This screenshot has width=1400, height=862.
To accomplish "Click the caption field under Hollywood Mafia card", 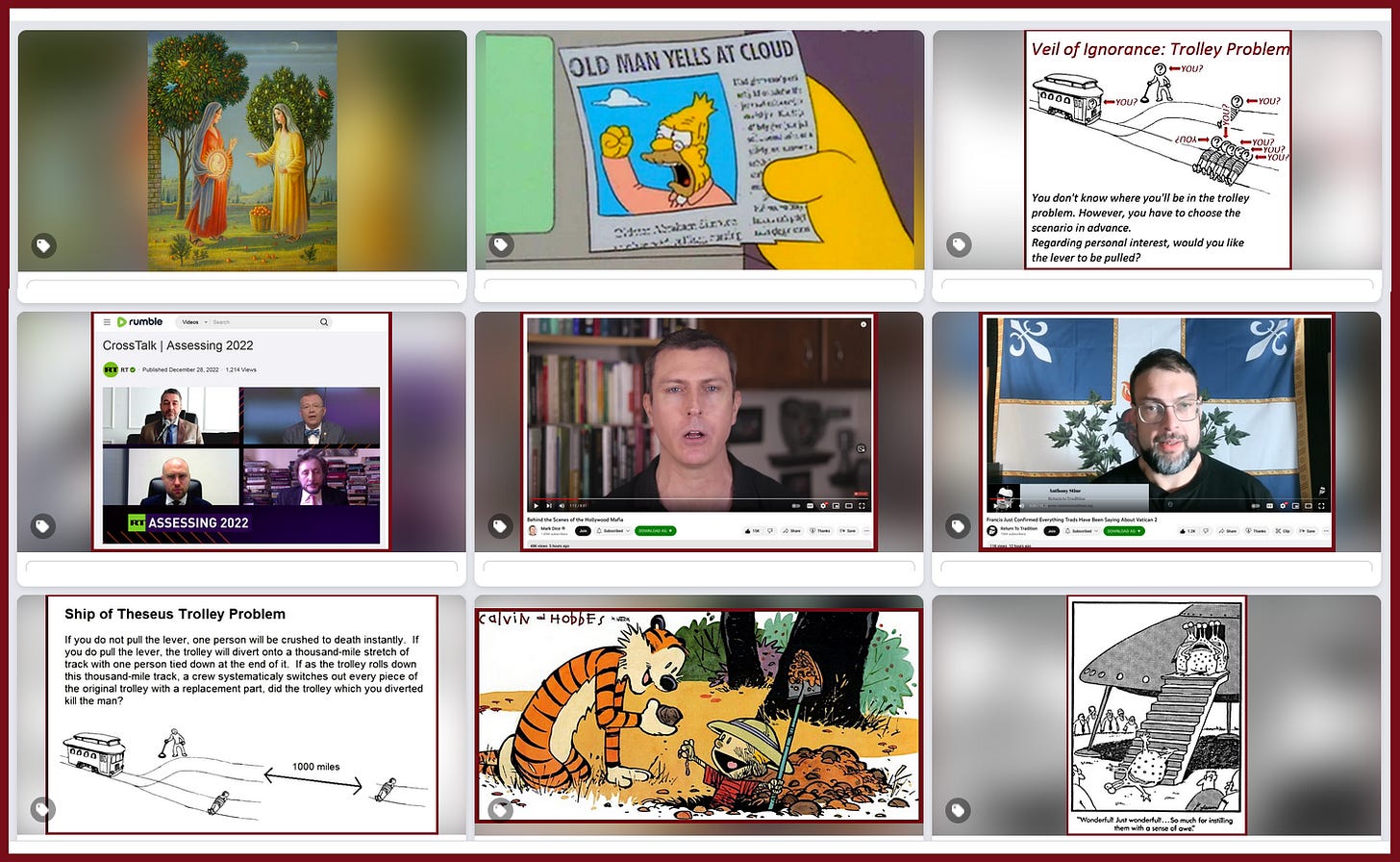I will 699,567.
